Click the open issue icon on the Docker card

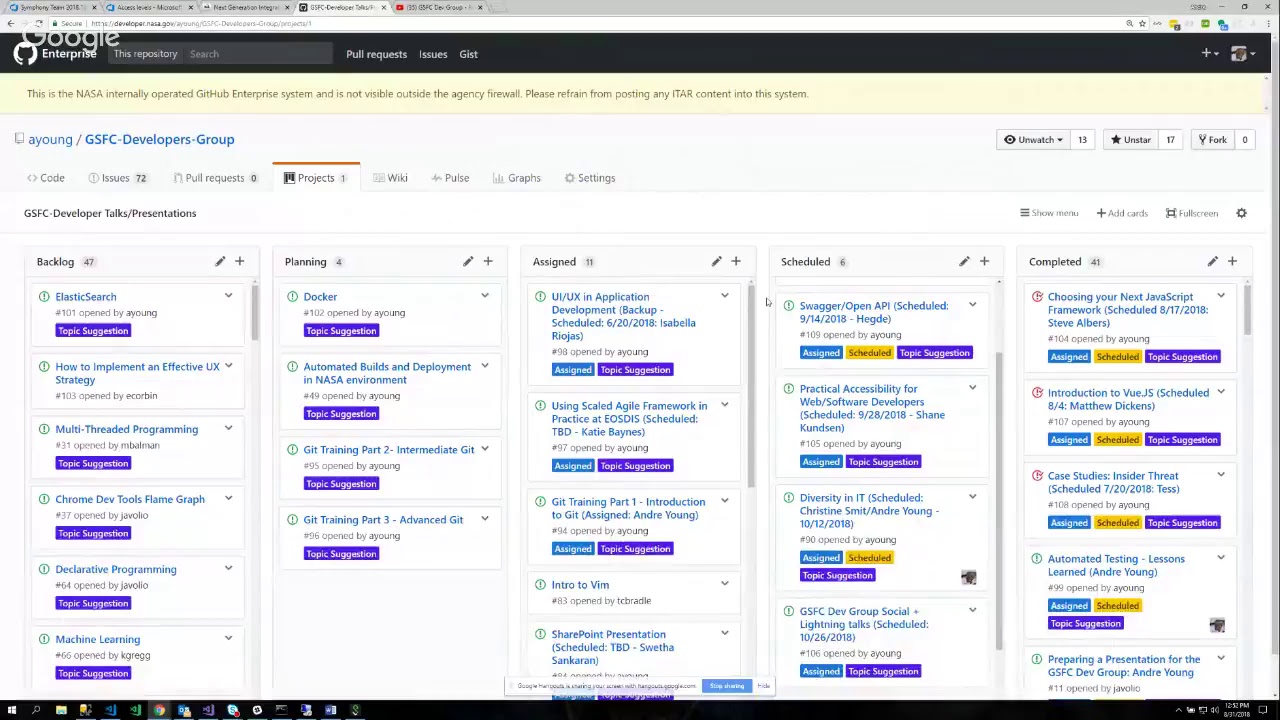point(292,297)
